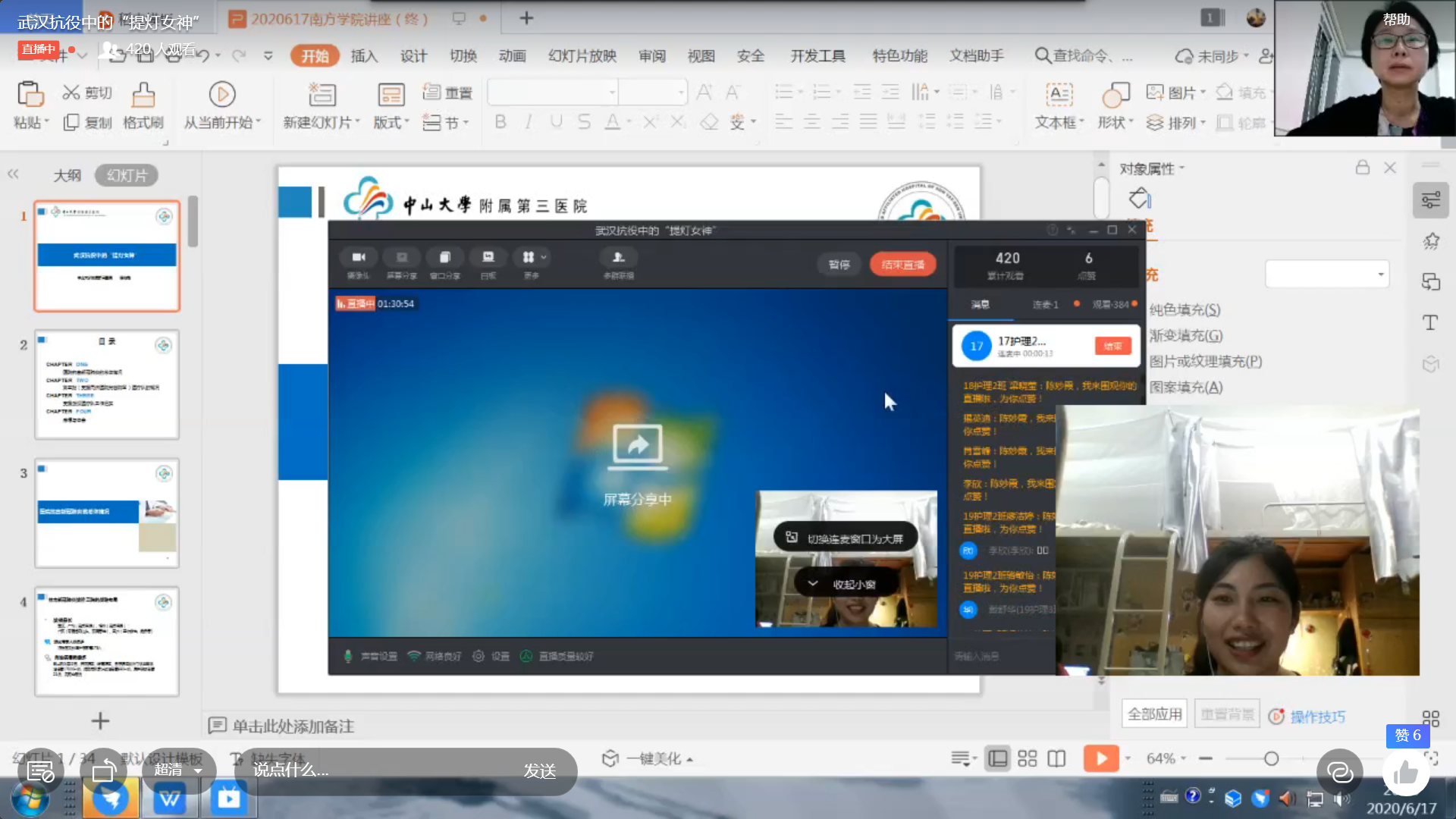Open the 超清 video quality dropdown

pyautogui.click(x=178, y=770)
